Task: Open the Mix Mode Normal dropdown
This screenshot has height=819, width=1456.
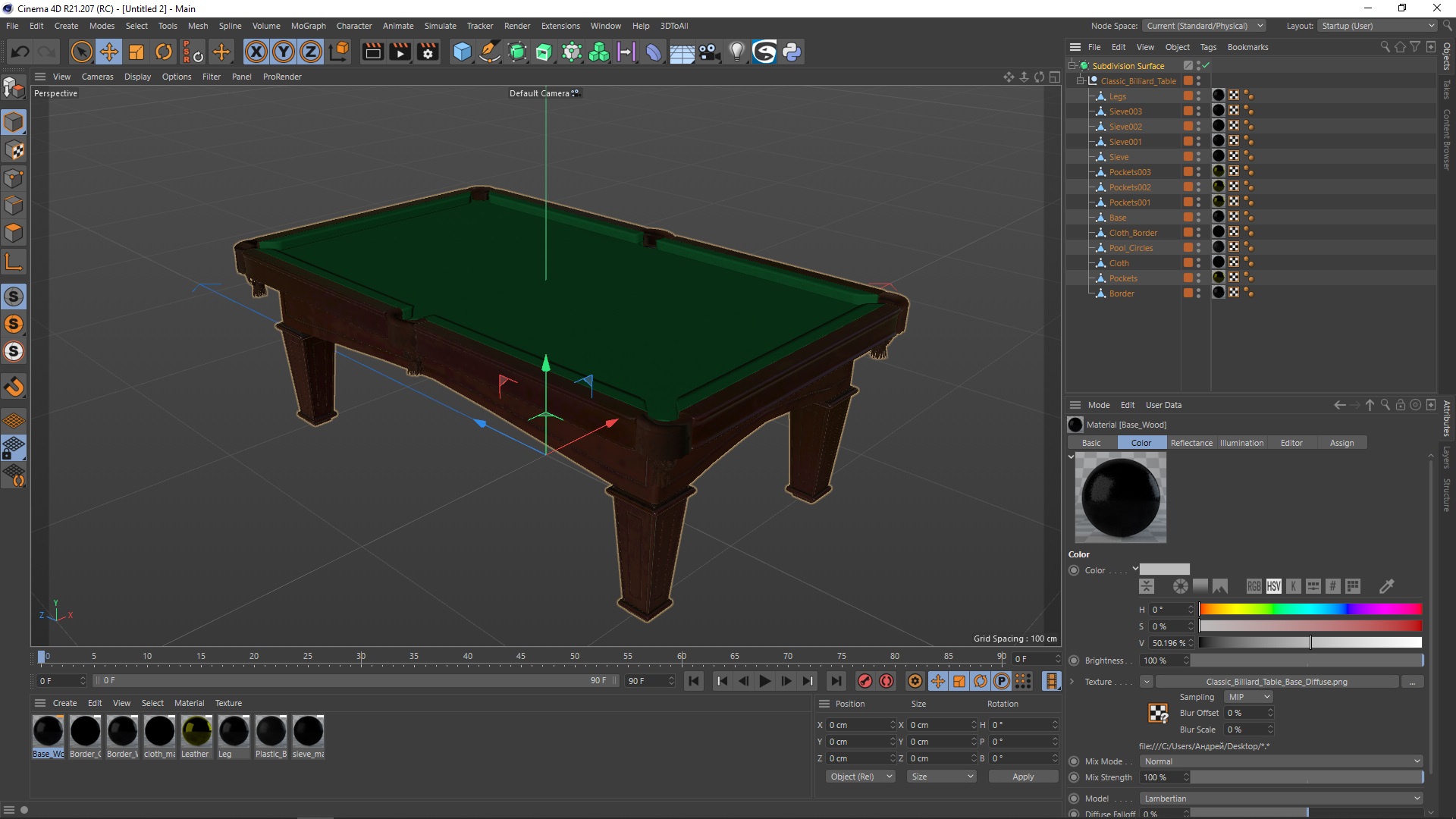Action: (1282, 761)
